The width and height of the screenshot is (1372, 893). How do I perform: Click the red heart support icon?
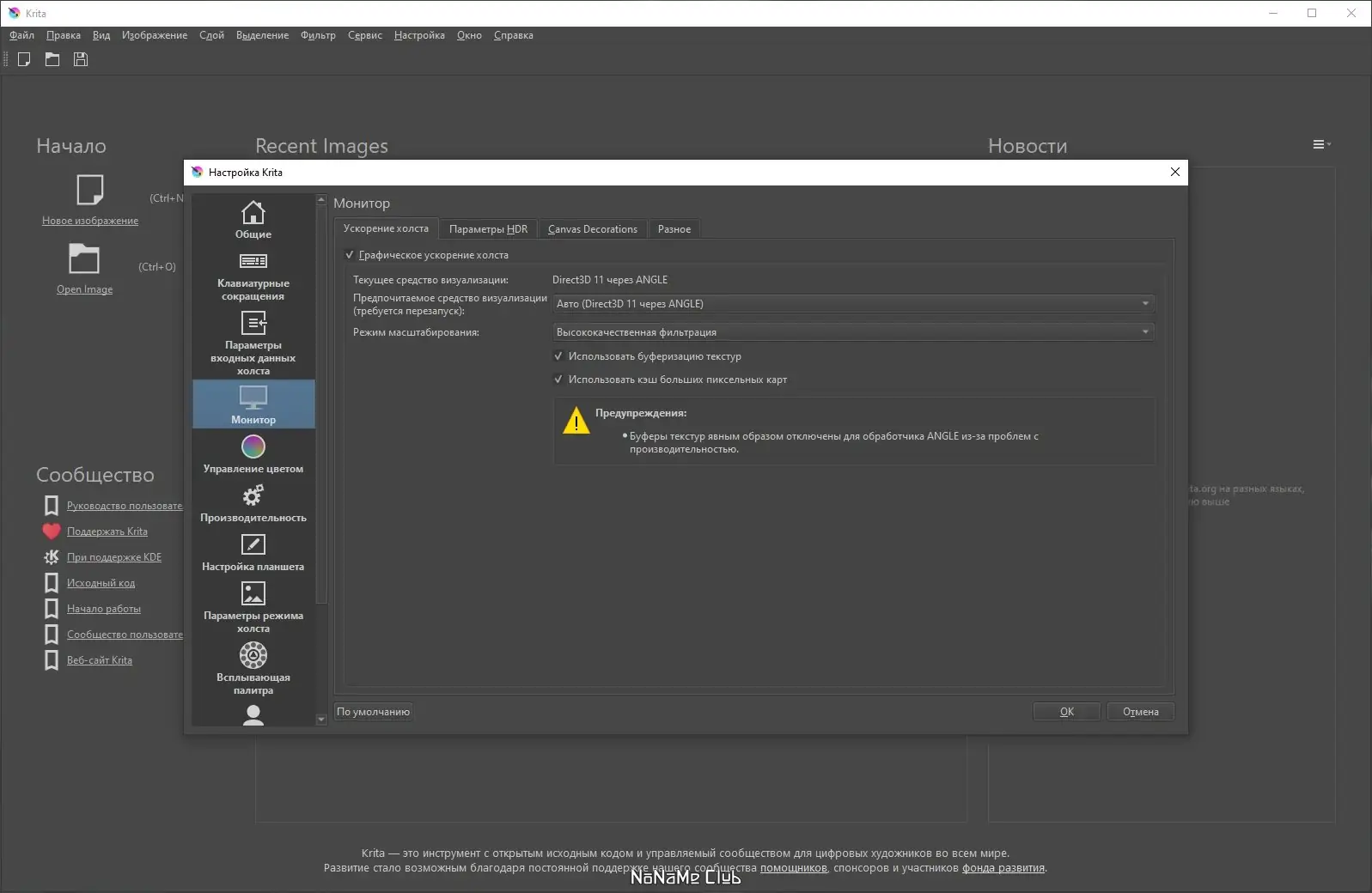click(52, 532)
